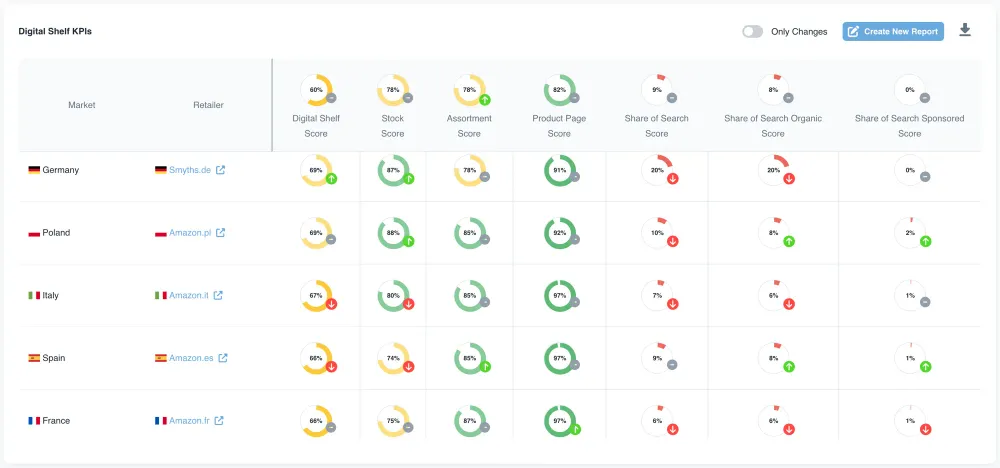Viewport: 1000px width, 468px height.
Task: Click Italy Share of Search 7% donut
Action: click(658, 296)
